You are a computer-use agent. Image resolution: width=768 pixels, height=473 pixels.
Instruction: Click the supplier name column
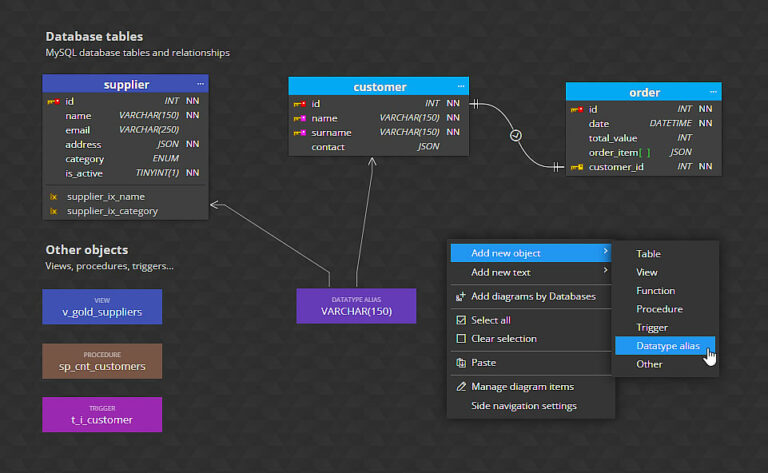pos(125,116)
